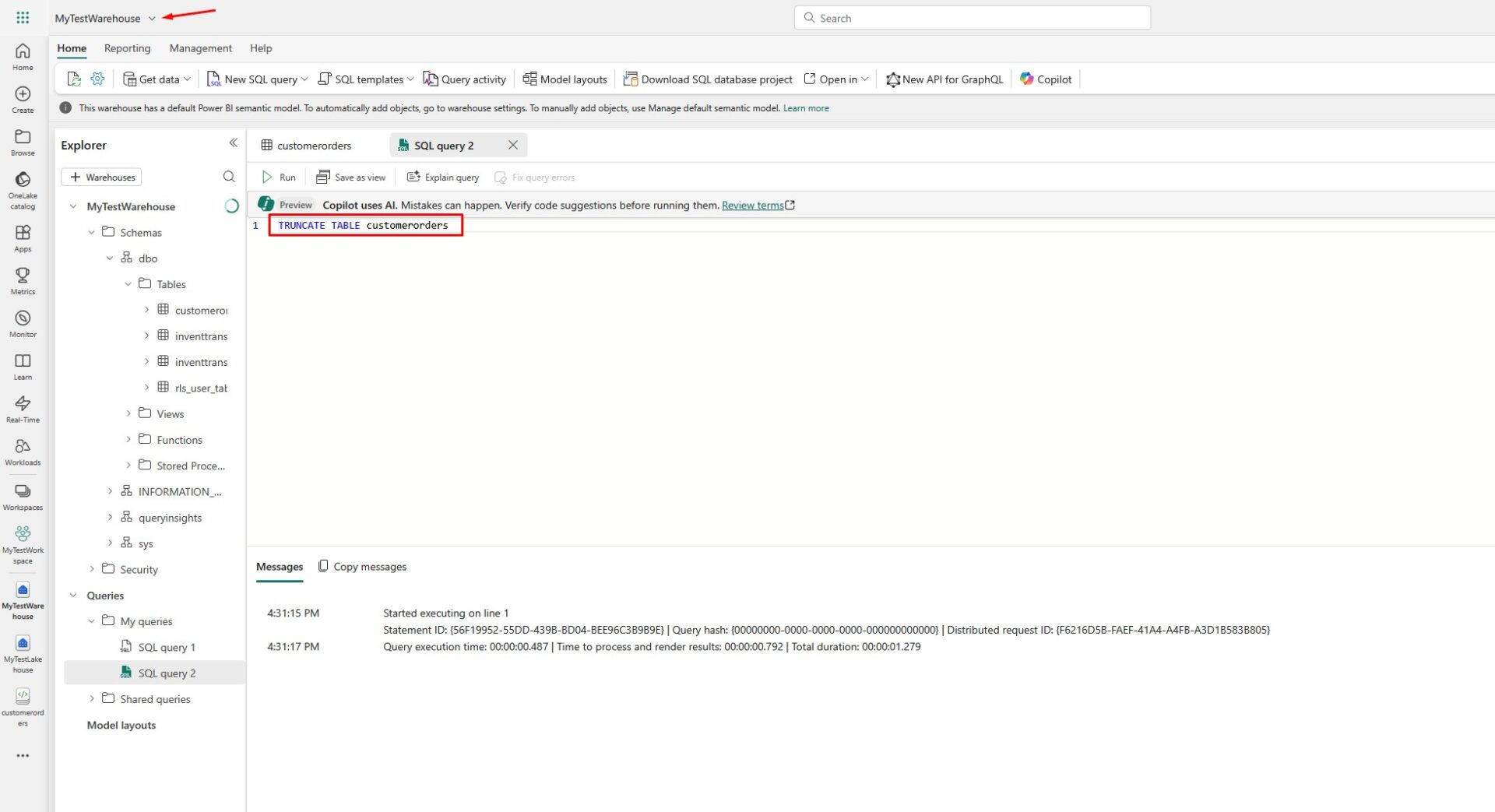The height and width of the screenshot is (812, 1495).
Task: Search the Explorer using the magnifier icon
Action: coord(229,177)
